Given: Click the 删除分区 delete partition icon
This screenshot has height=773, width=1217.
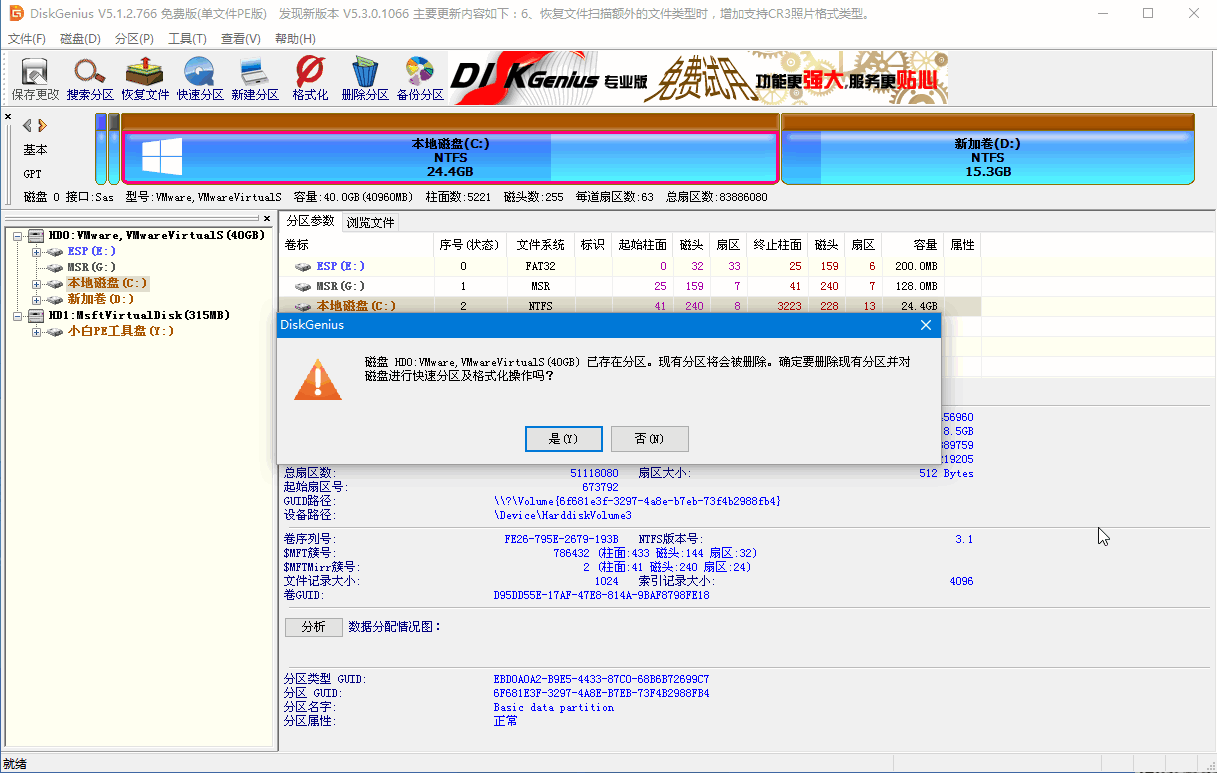Looking at the screenshot, I should point(364,78).
